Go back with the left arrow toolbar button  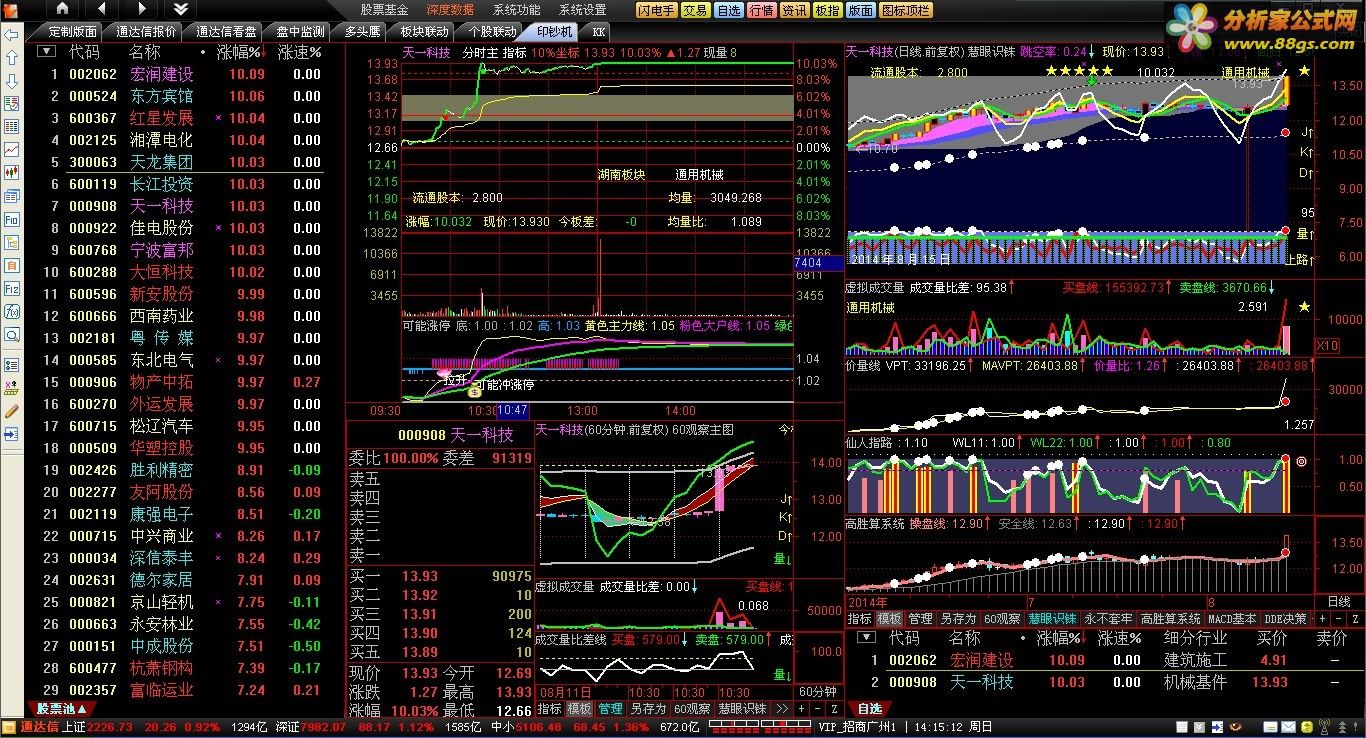102,9
